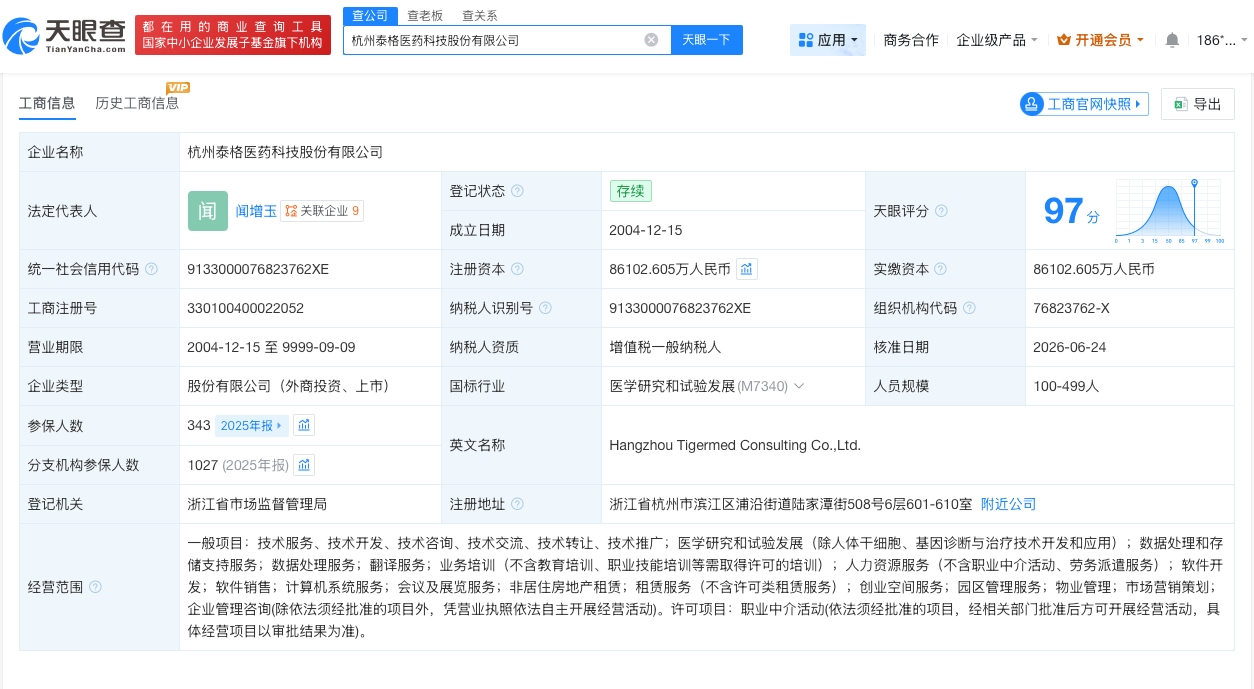Click the help icon next to 组织机构代码
Viewport: 1254px width, 689px height.
pyautogui.click(x=969, y=308)
